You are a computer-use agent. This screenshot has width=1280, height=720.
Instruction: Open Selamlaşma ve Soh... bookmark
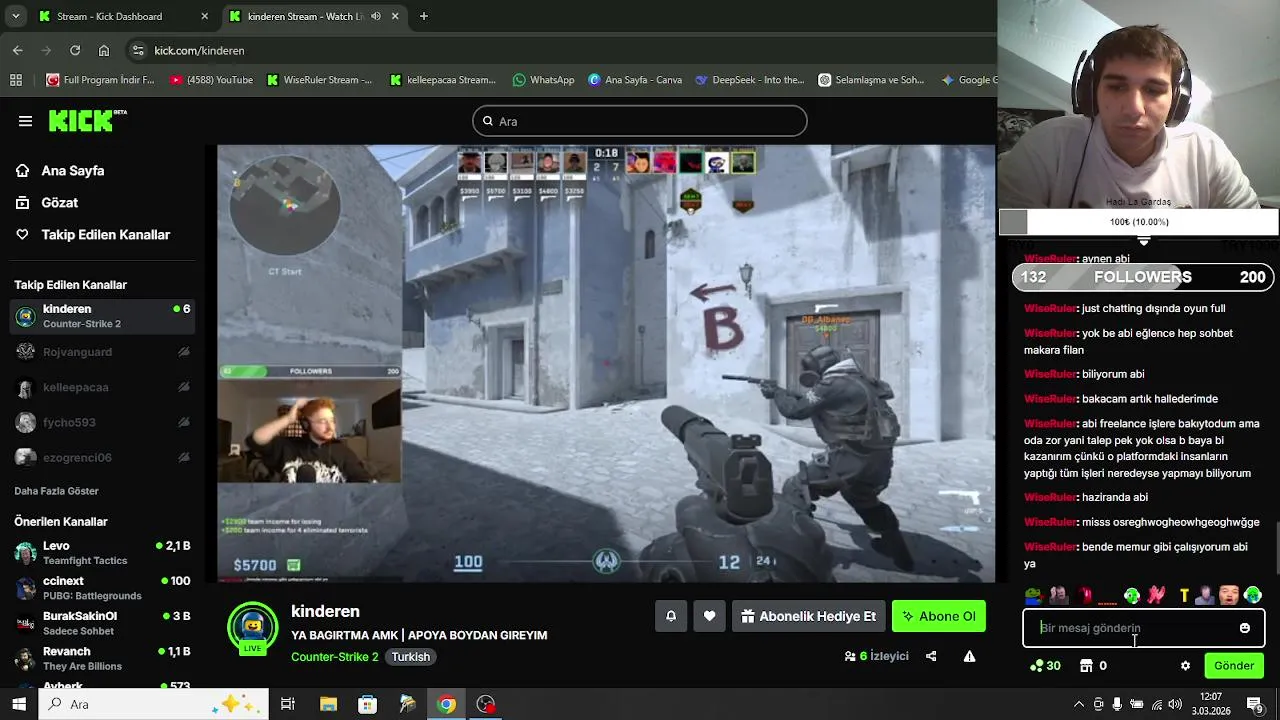[x=871, y=80]
